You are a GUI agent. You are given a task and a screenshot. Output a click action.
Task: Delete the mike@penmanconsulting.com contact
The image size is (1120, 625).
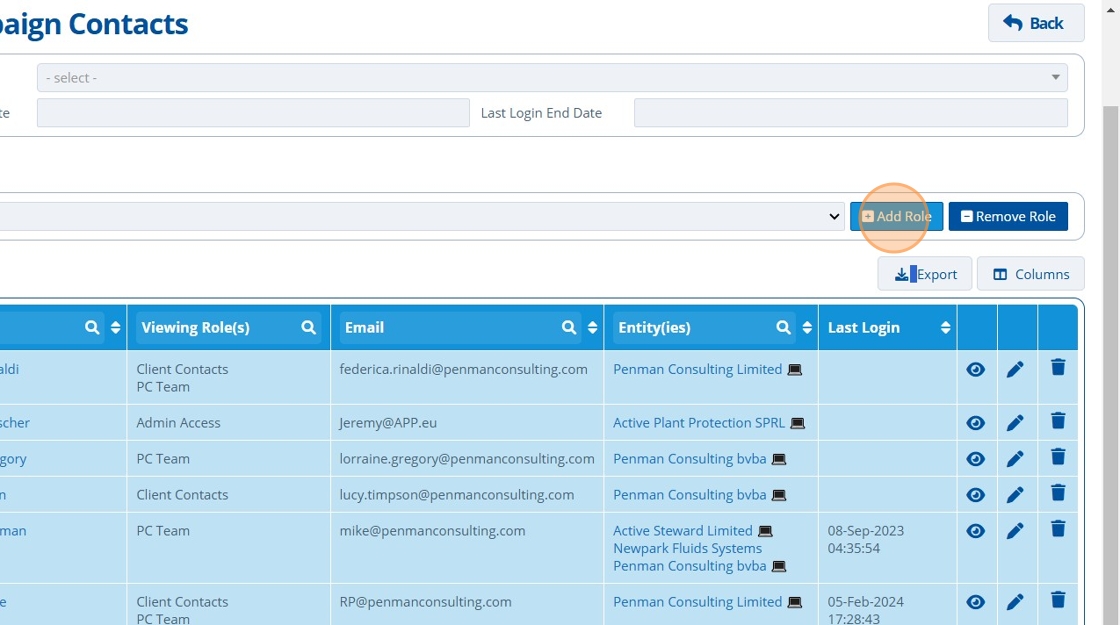(x=1058, y=529)
